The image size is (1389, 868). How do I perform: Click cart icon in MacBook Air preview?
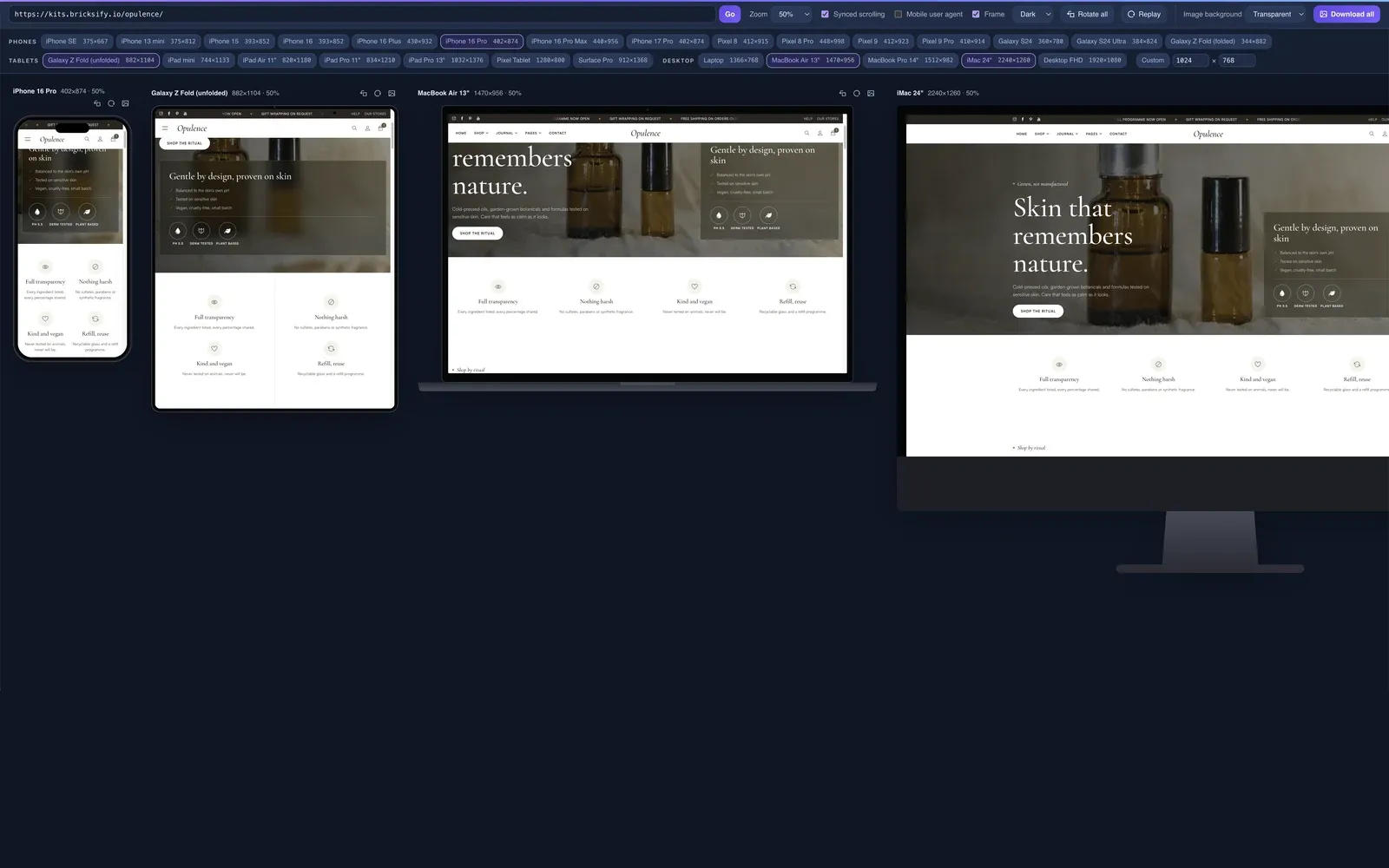click(833, 132)
